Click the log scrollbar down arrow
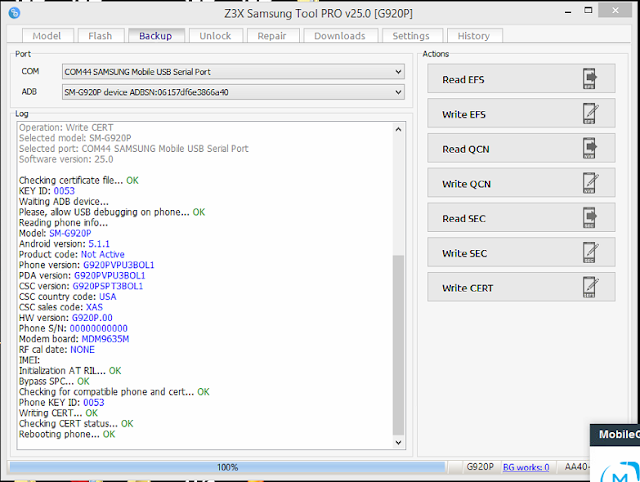 click(x=398, y=442)
